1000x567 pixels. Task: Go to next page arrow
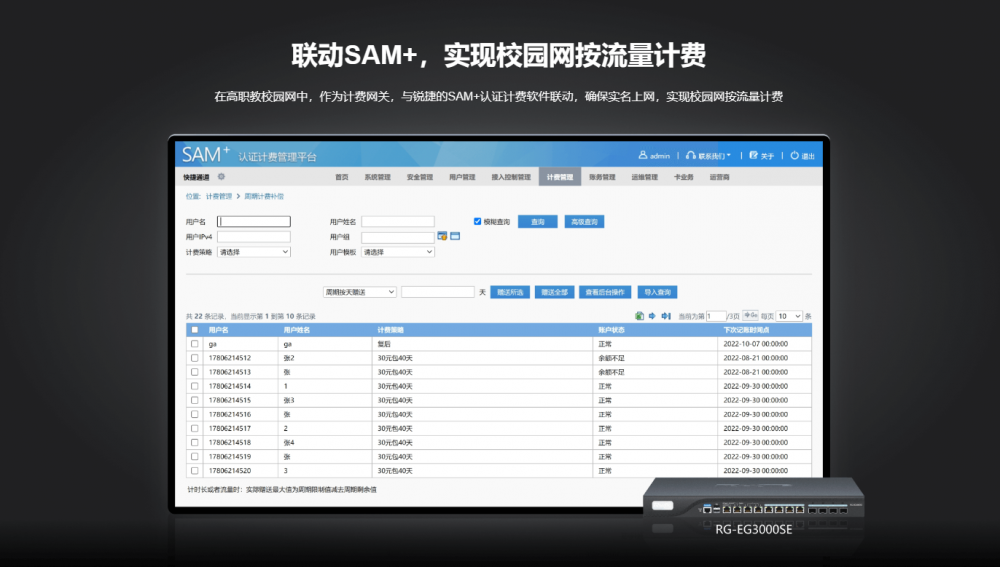tap(652, 316)
